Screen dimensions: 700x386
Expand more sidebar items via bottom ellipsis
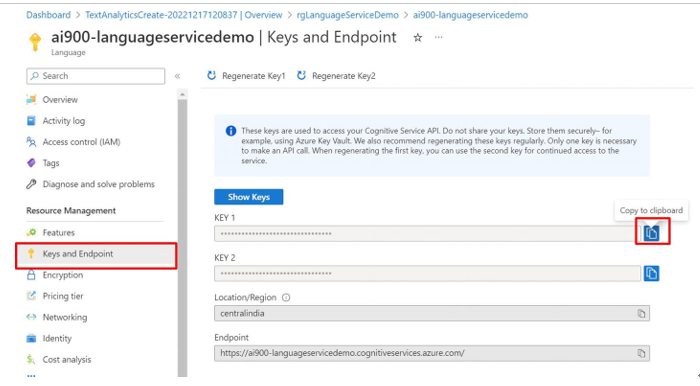click(31, 376)
